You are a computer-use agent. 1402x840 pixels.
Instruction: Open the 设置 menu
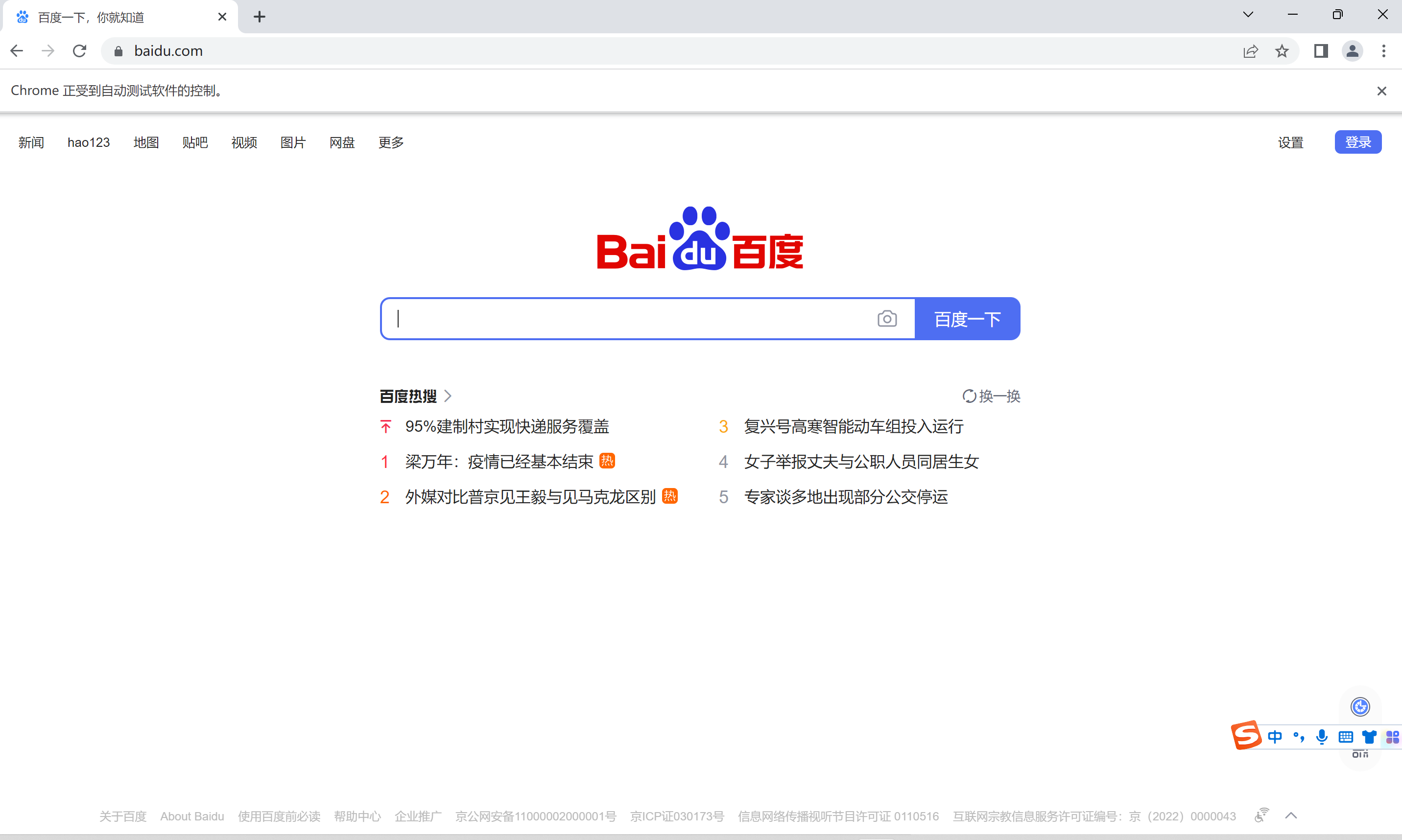coord(1290,142)
